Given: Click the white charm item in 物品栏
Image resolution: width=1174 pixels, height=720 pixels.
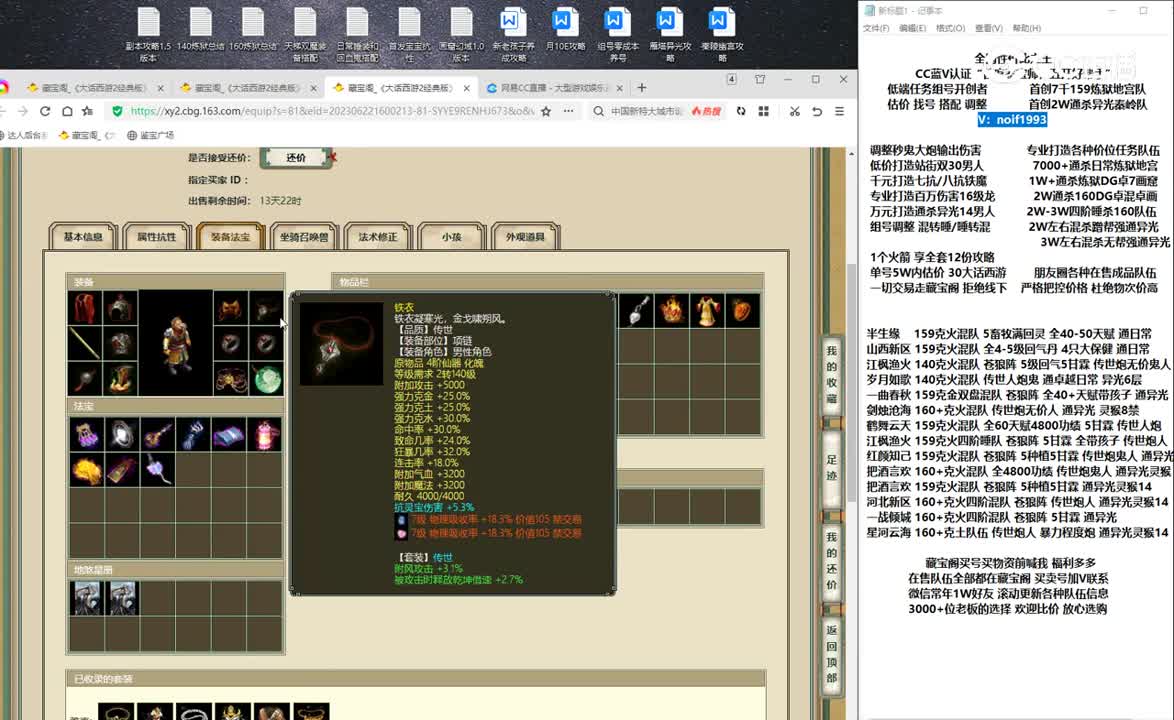Looking at the screenshot, I should (x=636, y=310).
